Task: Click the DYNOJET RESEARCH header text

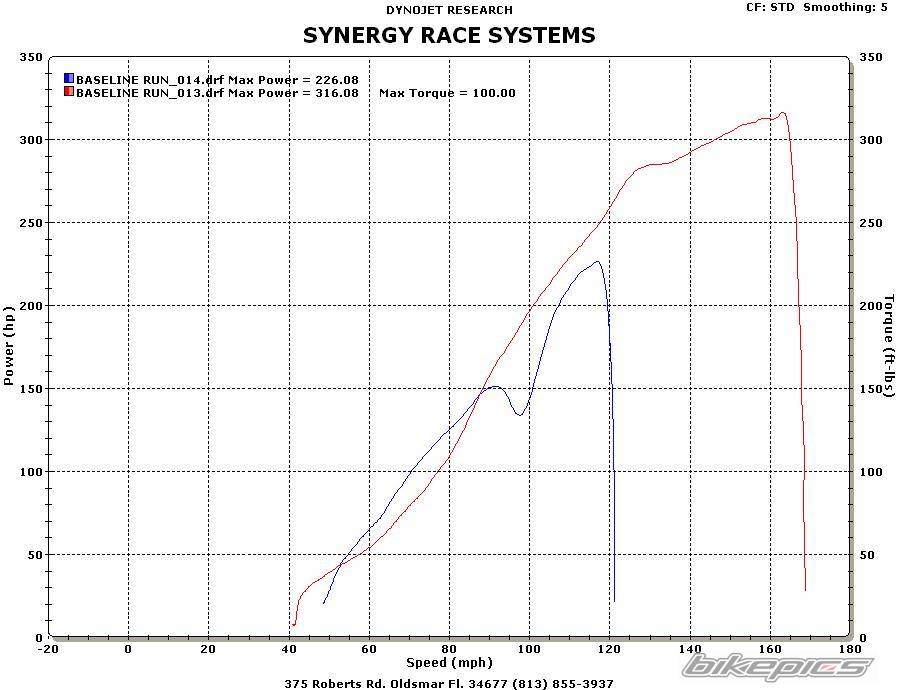Action: pyautogui.click(x=449, y=10)
